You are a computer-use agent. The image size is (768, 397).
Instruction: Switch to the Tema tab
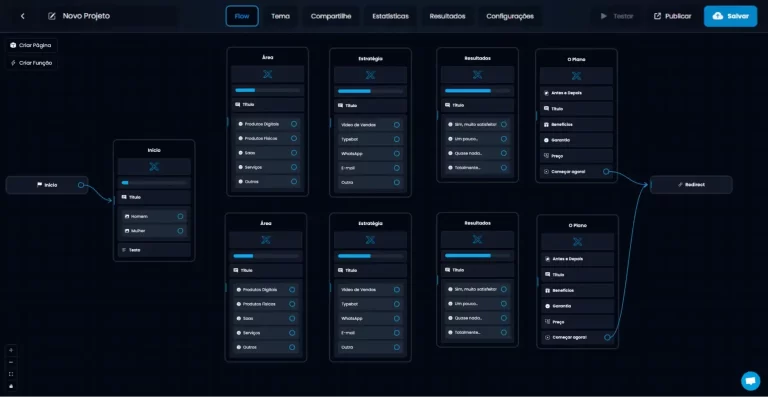tap(280, 16)
